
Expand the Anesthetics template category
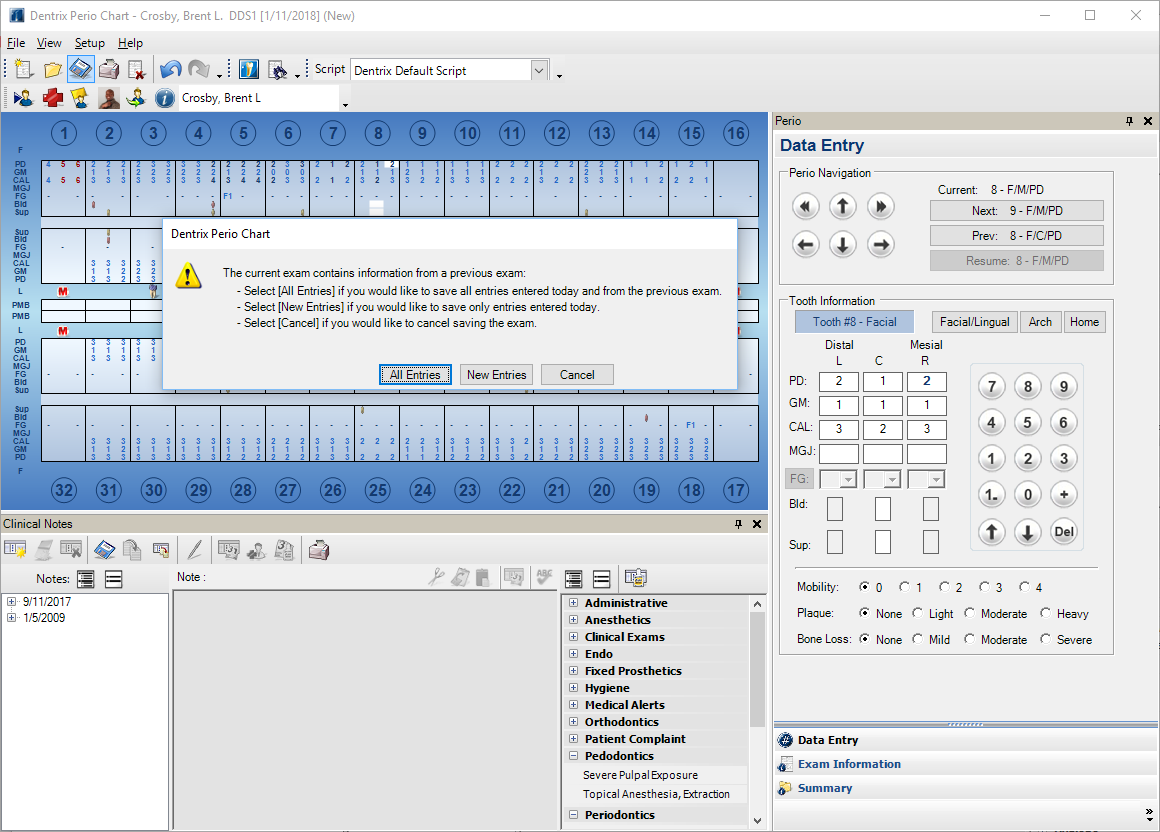click(x=573, y=620)
